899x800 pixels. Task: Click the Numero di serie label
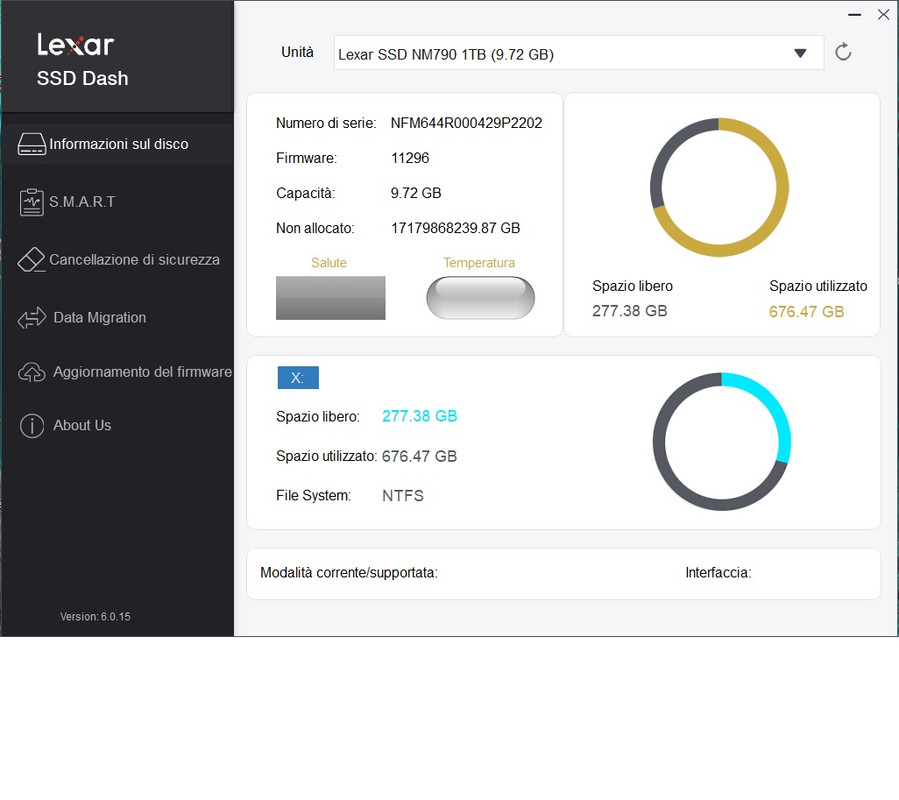click(x=326, y=123)
